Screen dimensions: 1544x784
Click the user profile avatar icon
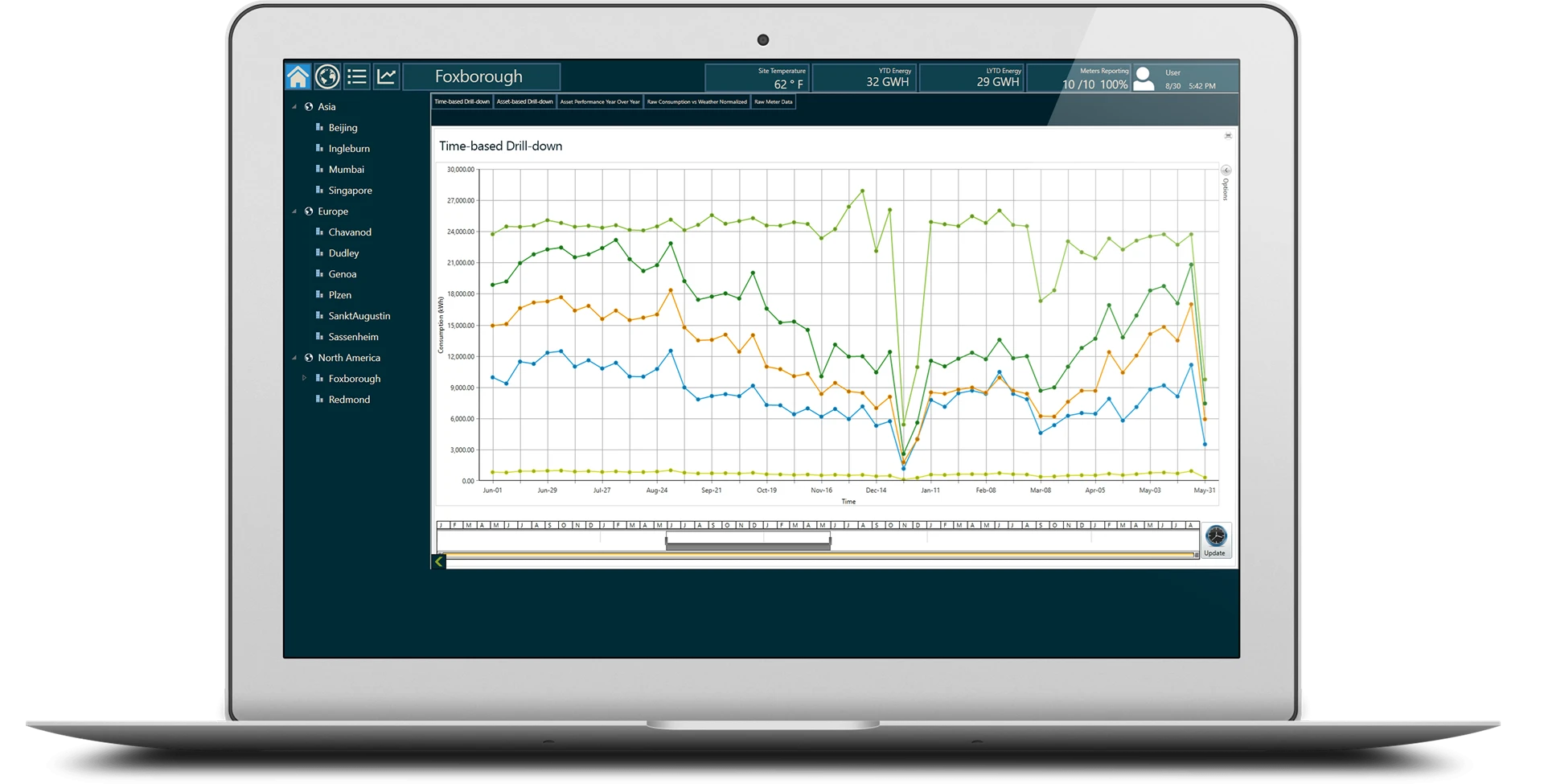1144,79
